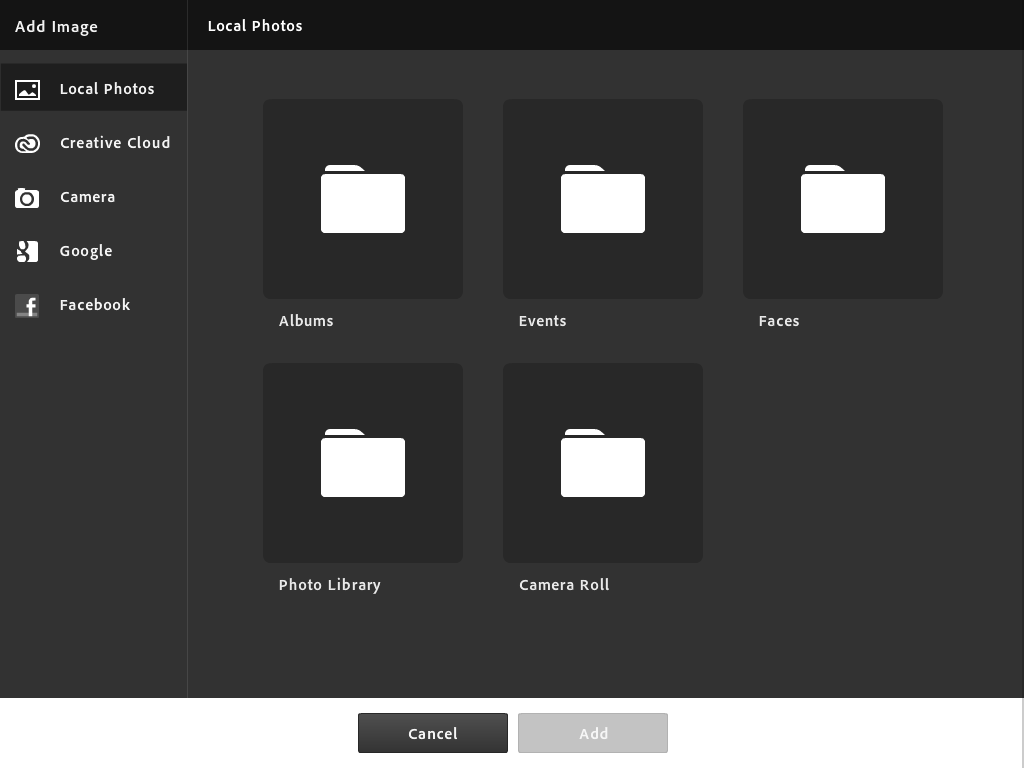
Task: Open the Camera Roll folder icon
Action: (x=602, y=463)
